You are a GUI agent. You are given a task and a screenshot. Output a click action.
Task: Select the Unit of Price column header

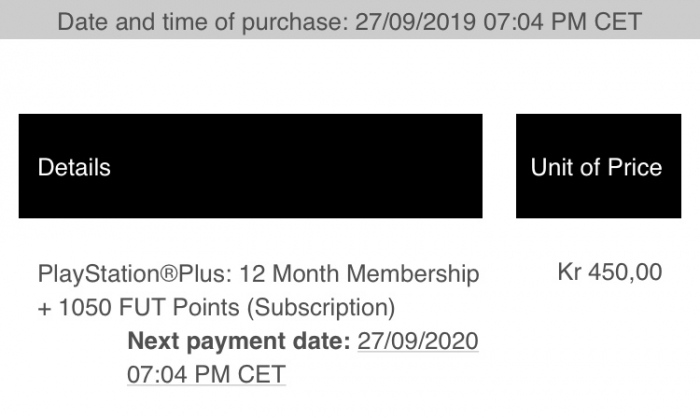(x=596, y=167)
